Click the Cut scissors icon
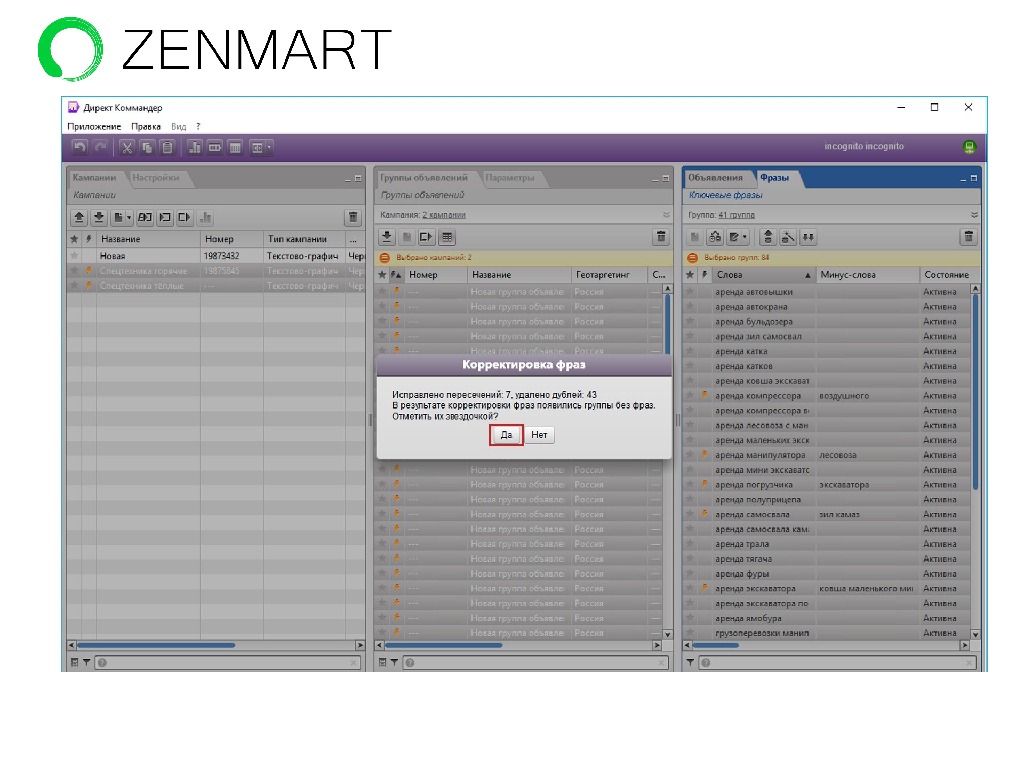The image size is (1024, 768). click(127, 148)
